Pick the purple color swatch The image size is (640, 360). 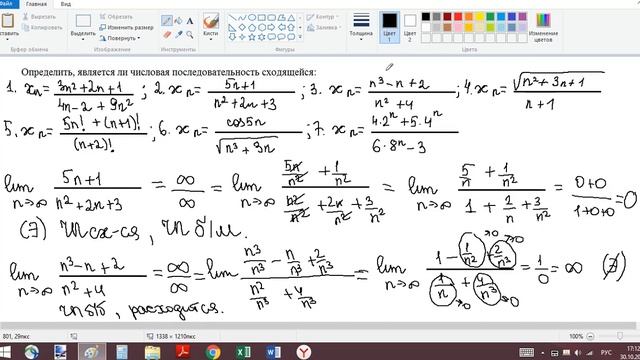[x=522, y=17]
